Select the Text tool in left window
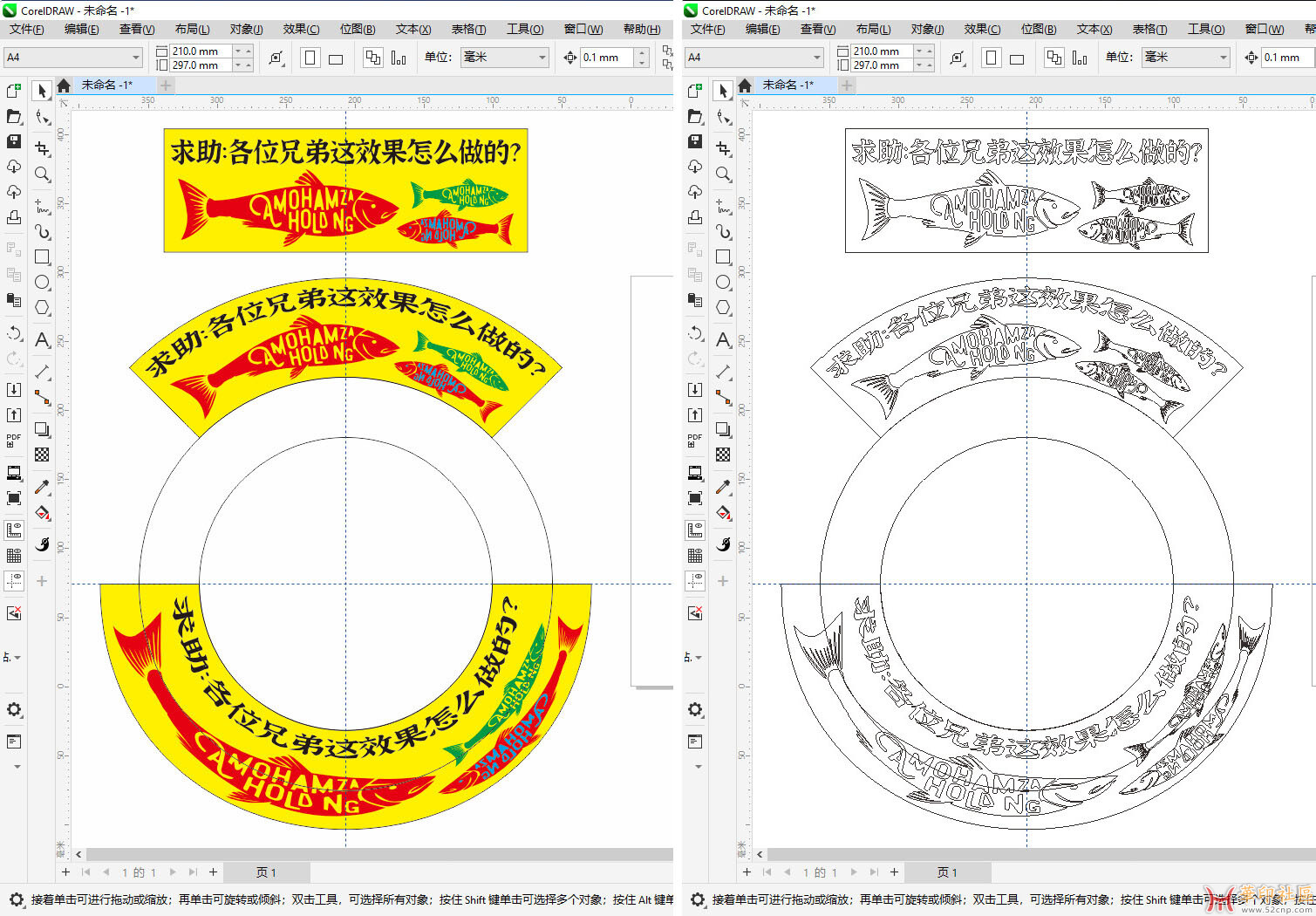1316x916 pixels. (42, 340)
